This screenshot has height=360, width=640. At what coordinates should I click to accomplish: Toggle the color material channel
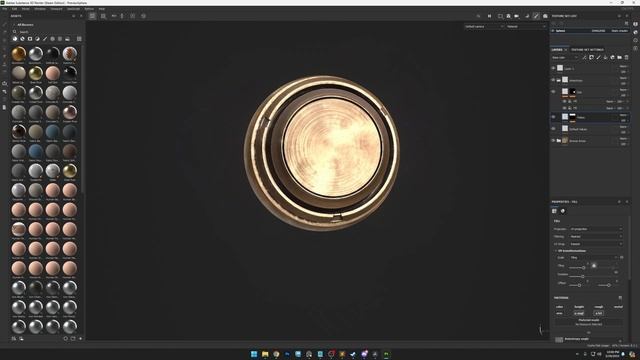tap(560, 307)
